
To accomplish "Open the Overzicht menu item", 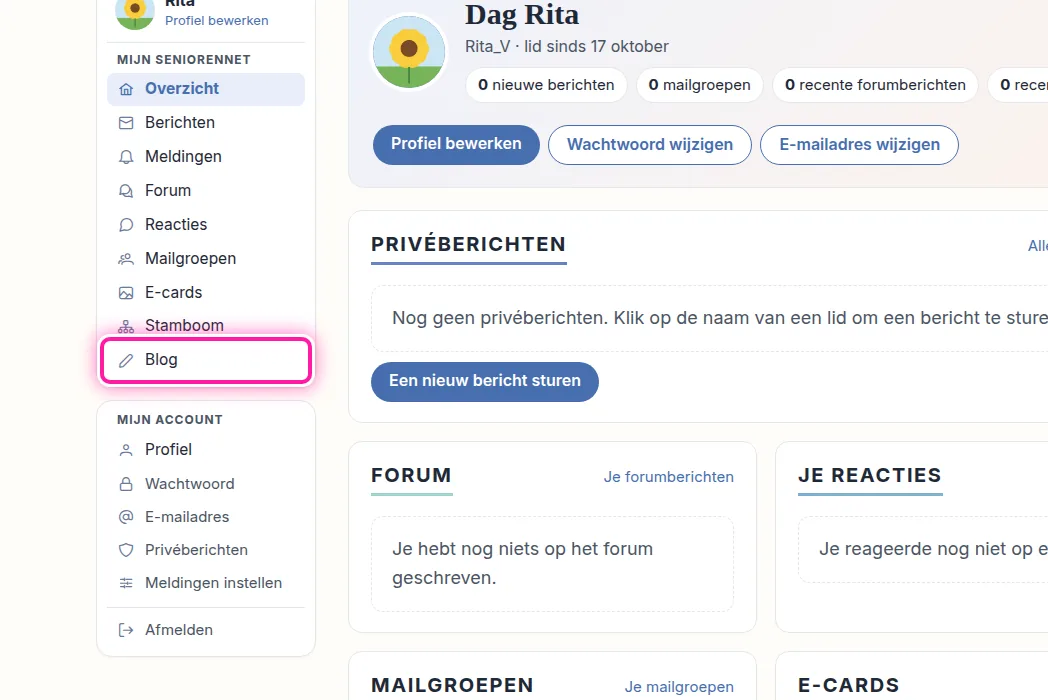I will 206,89.
